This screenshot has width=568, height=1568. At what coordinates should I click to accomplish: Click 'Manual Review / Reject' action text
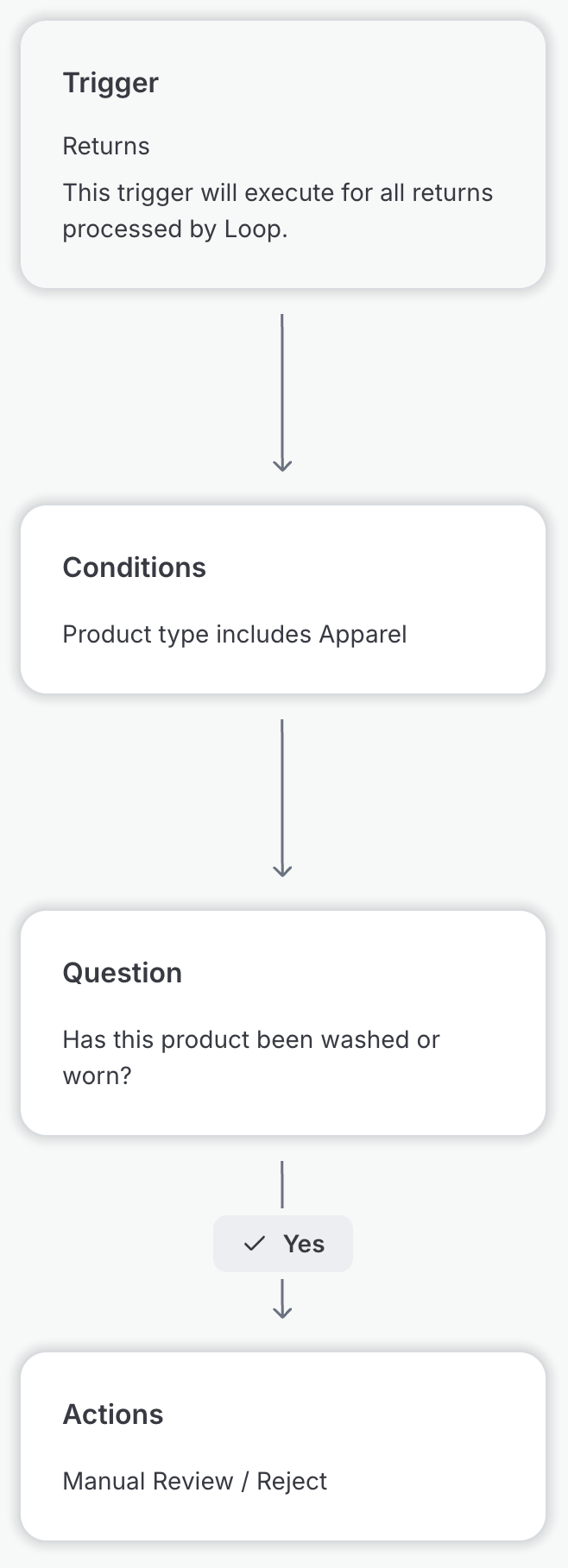coord(194,1481)
